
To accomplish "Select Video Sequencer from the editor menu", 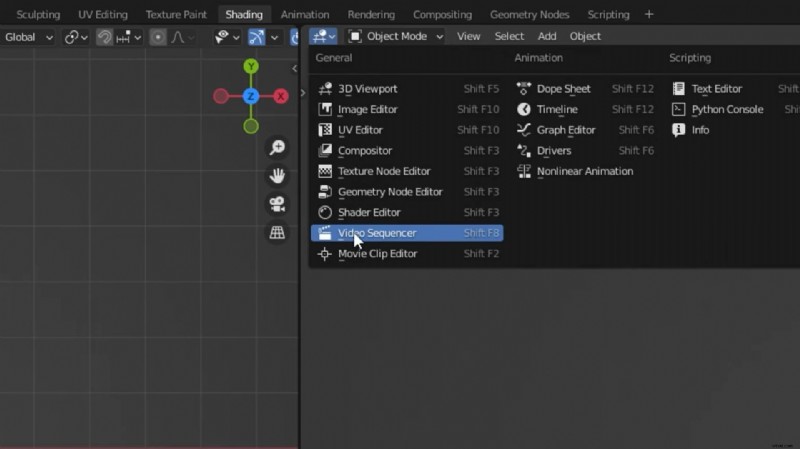I will (x=377, y=233).
